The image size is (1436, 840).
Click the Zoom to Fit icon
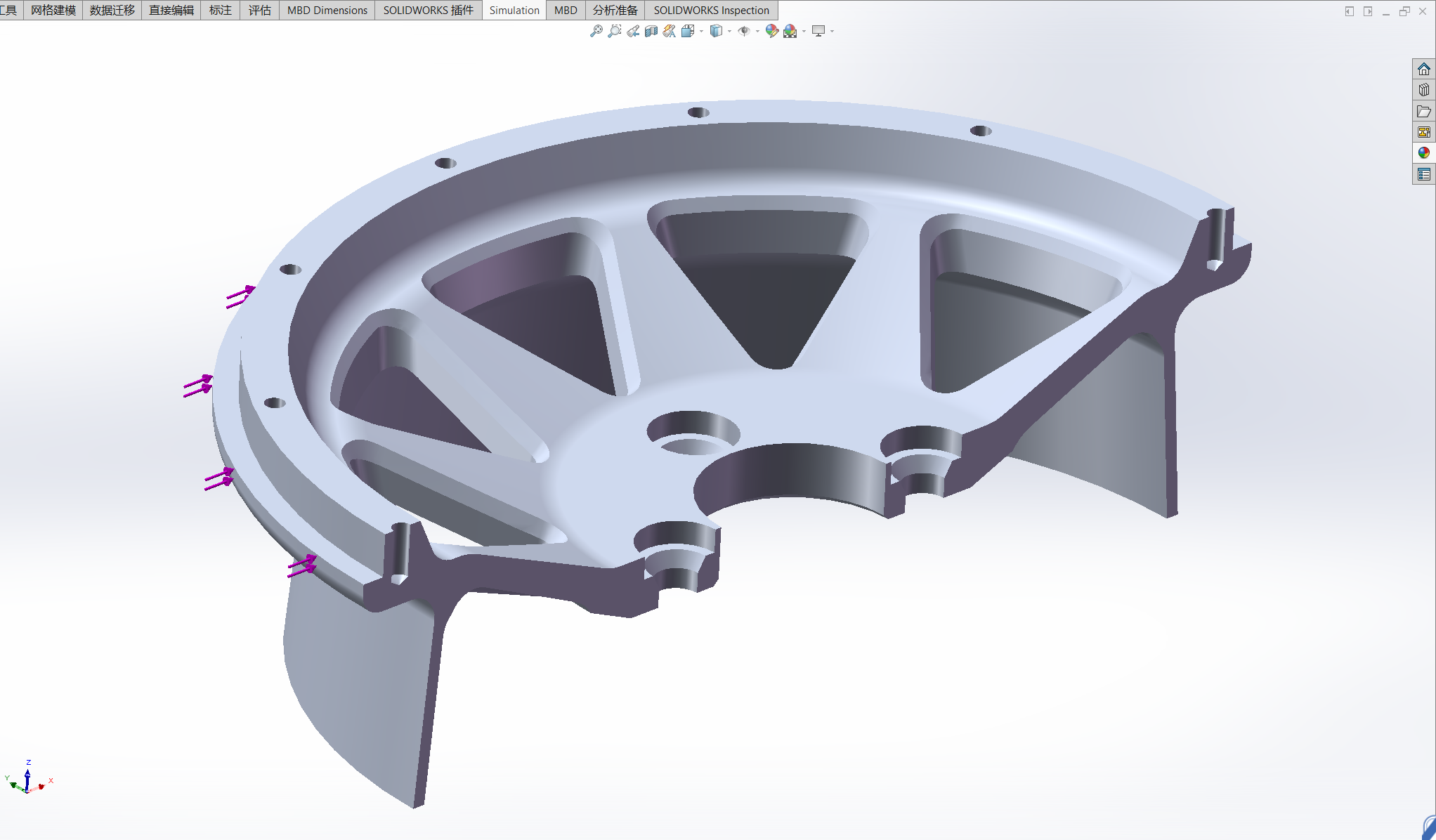coord(596,31)
